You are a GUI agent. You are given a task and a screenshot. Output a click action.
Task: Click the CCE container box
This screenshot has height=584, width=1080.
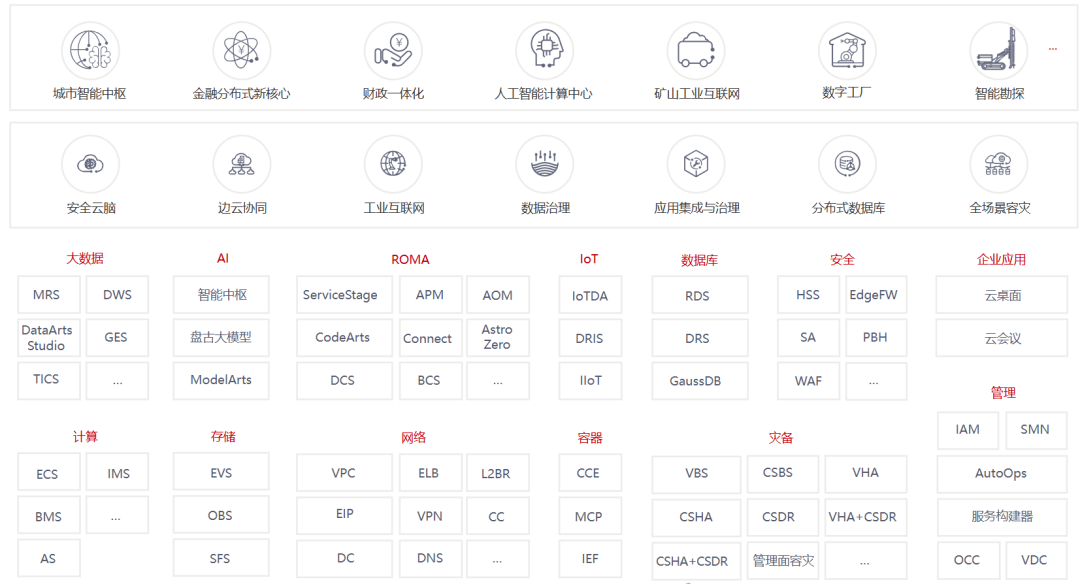pyautogui.click(x=590, y=472)
